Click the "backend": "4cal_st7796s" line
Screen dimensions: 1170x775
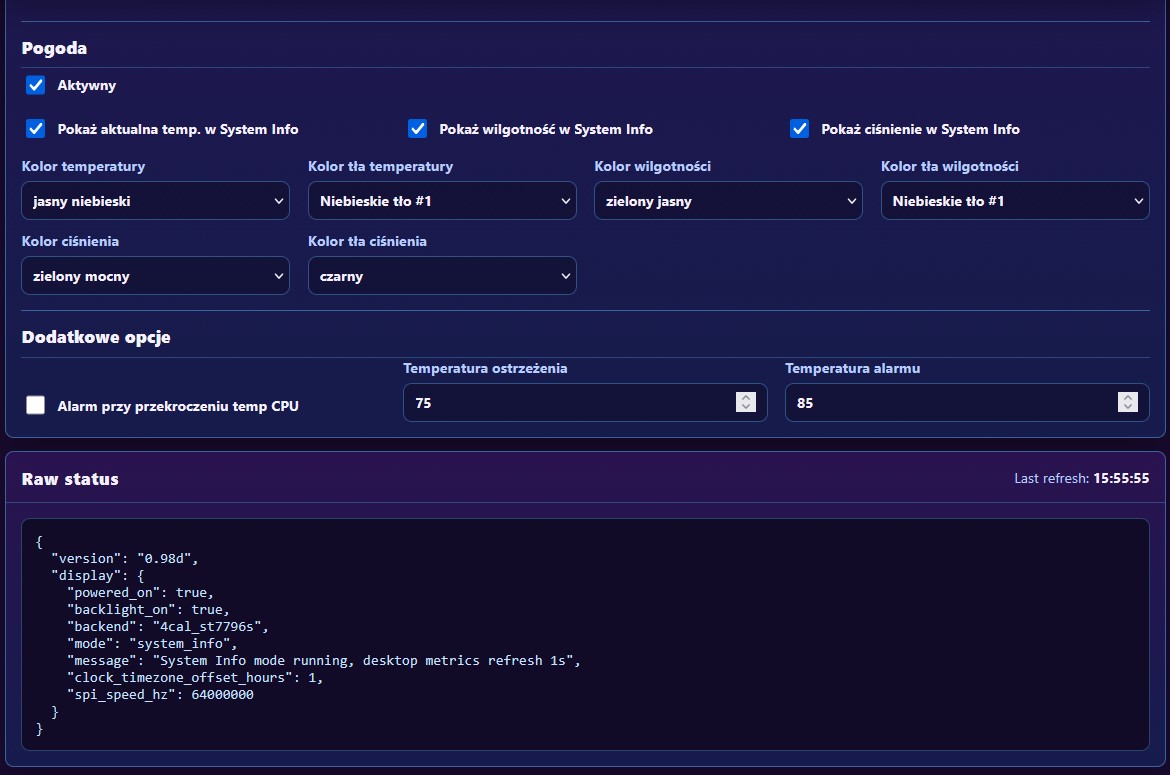pos(167,627)
